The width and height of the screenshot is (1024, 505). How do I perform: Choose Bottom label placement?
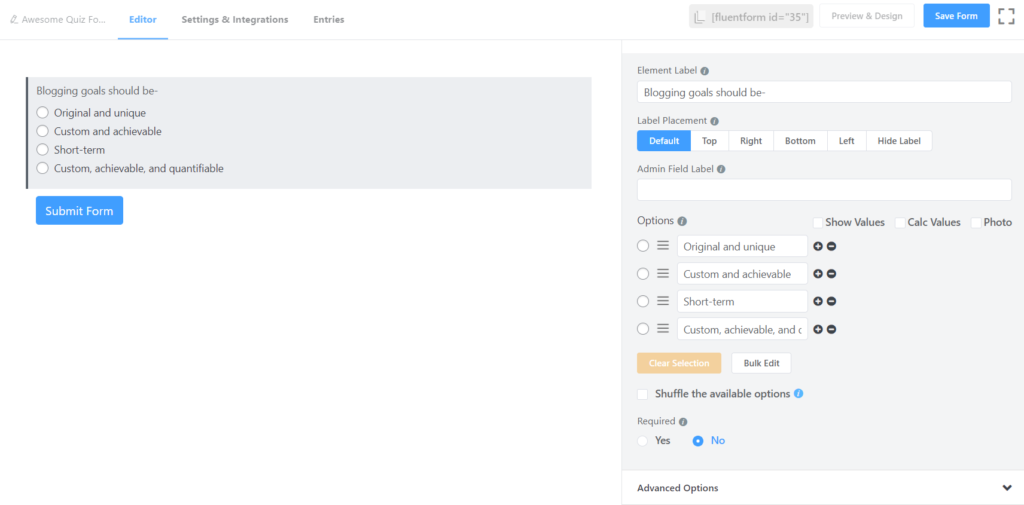800,140
